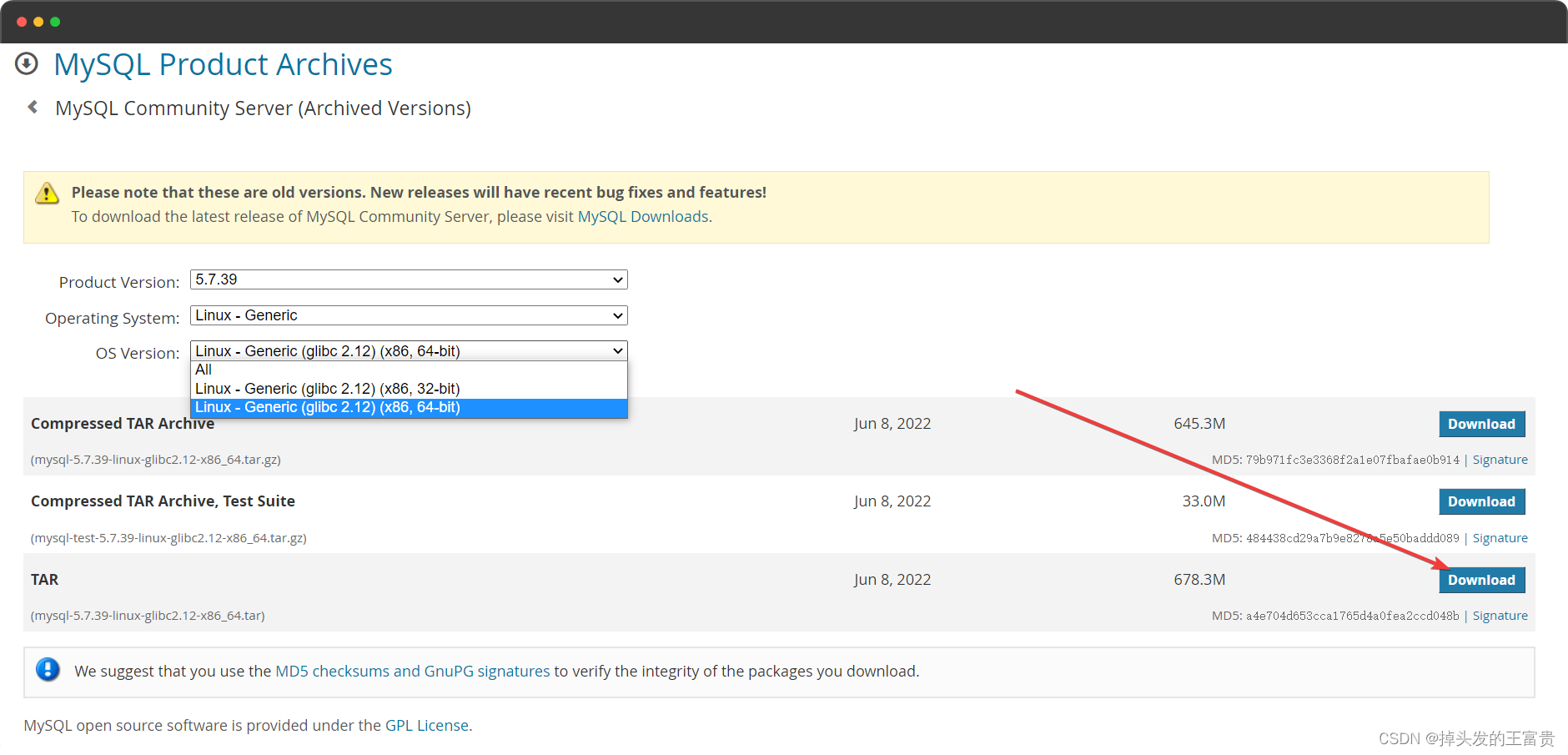
Task: Choose the highlighted x86, 64-bit option
Action: point(409,407)
